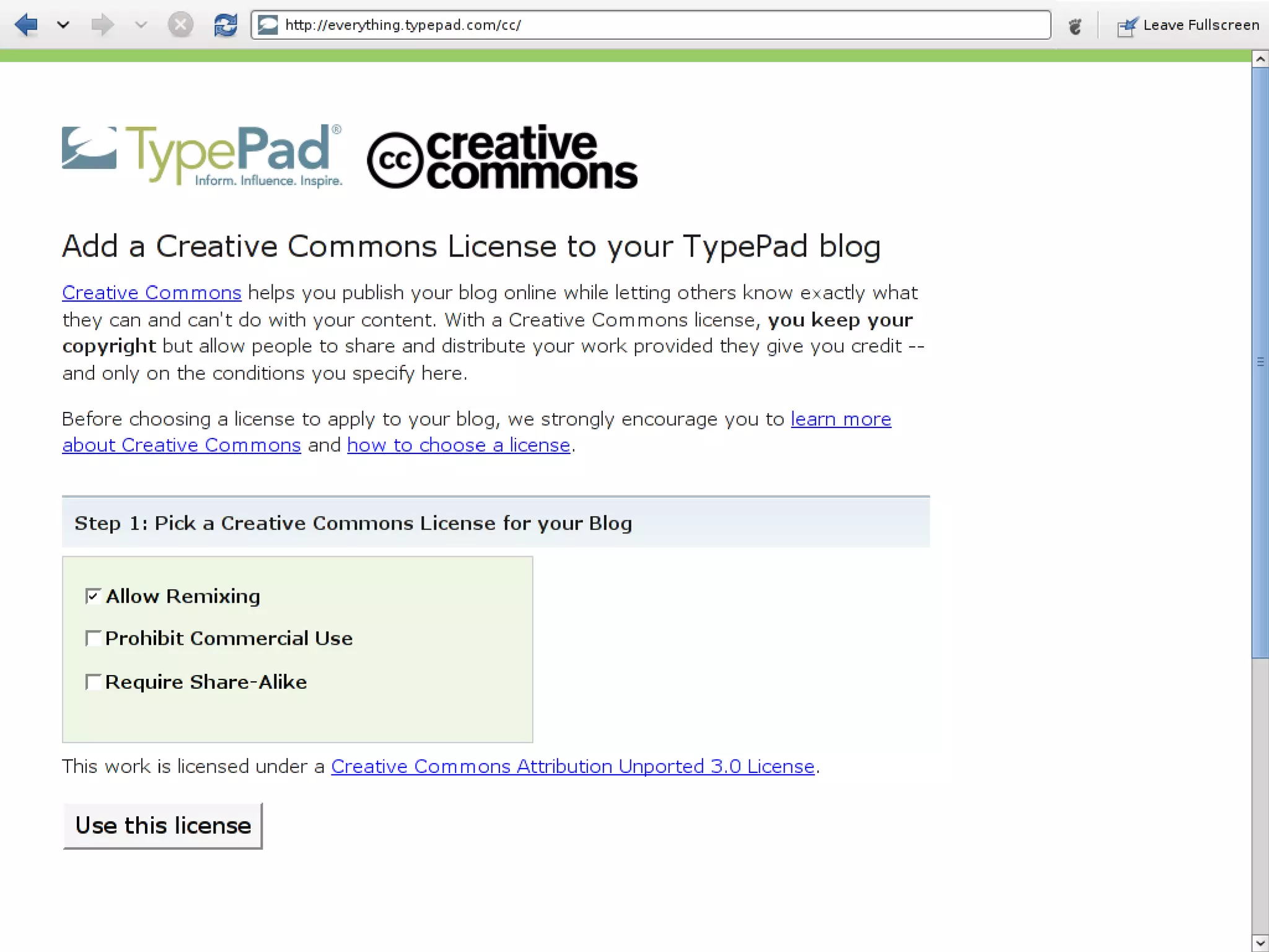Click the Leave Fullscreen button
This screenshot has width=1269, height=952.
pyautogui.click(x=1188, y=25)
